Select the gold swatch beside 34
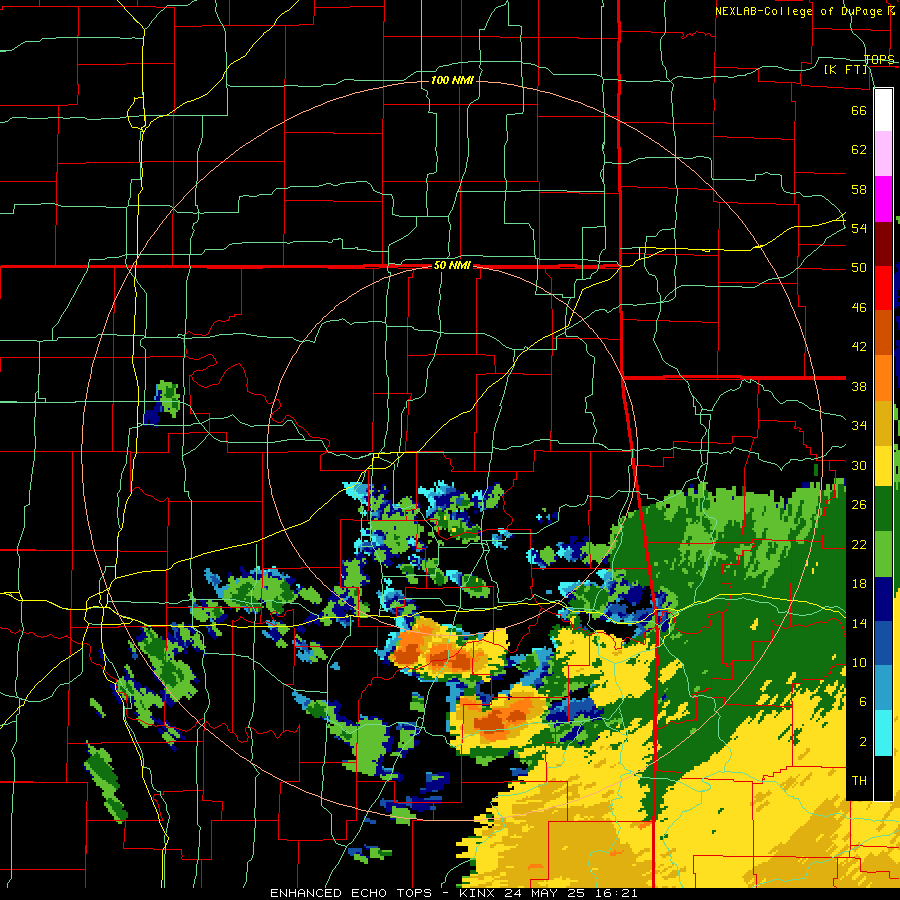Image resolution: width=900 pixels, height=900 pixels. 883,423
